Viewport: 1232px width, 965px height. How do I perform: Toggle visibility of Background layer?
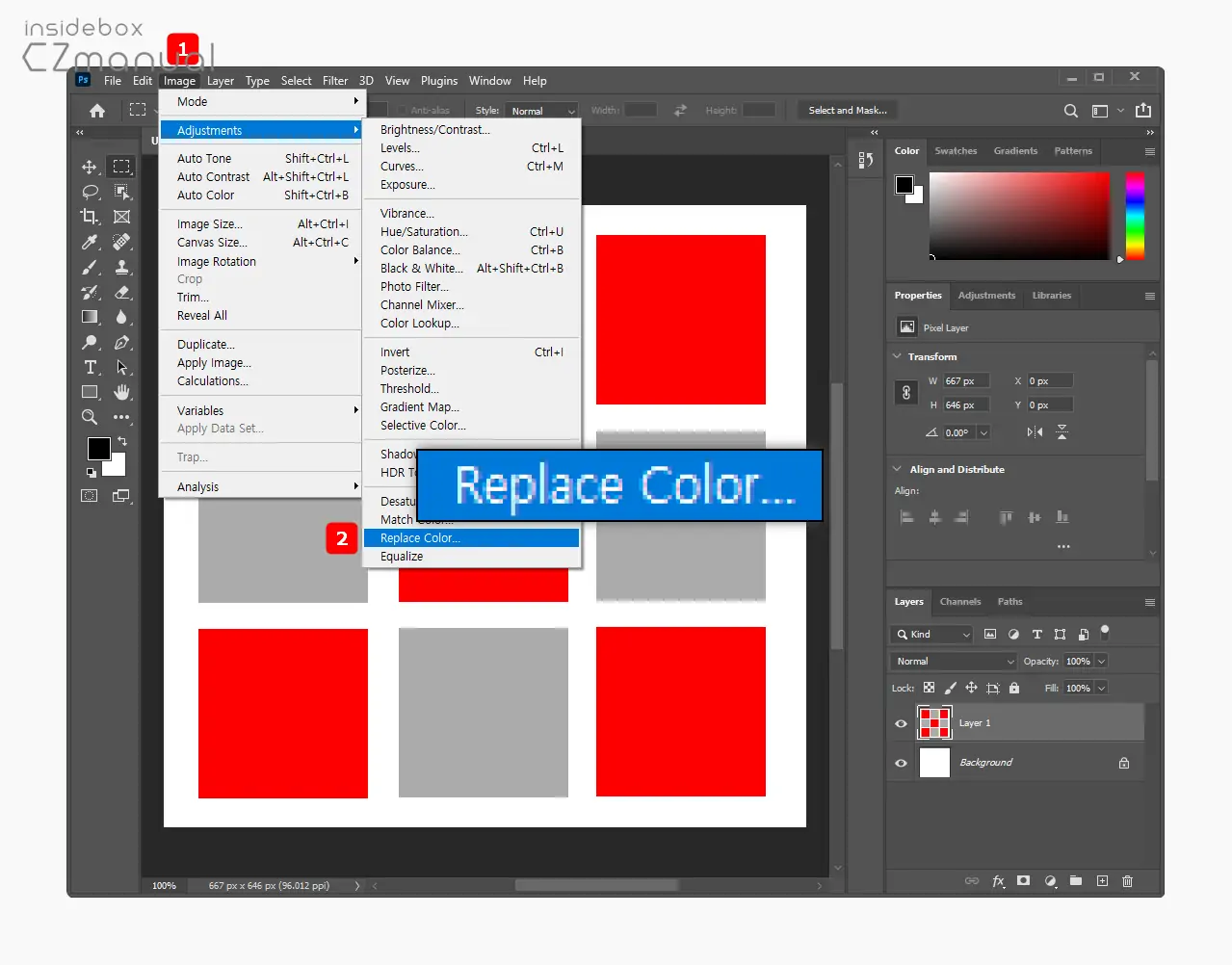click(902, 764)
